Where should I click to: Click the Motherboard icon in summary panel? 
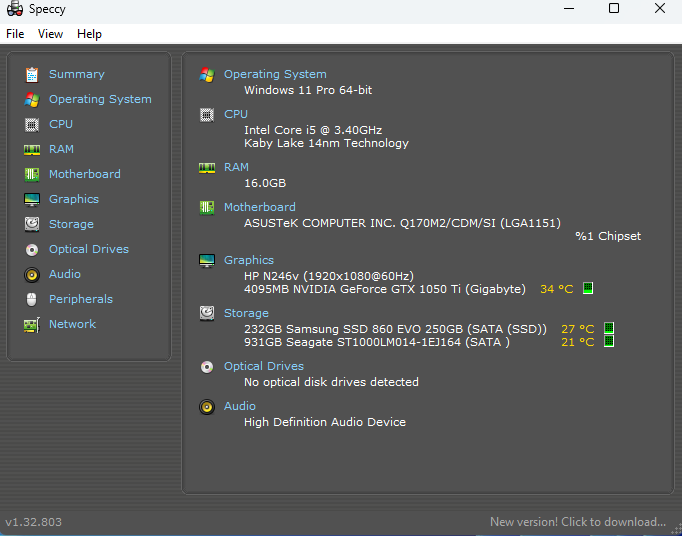tap(207, 208)
